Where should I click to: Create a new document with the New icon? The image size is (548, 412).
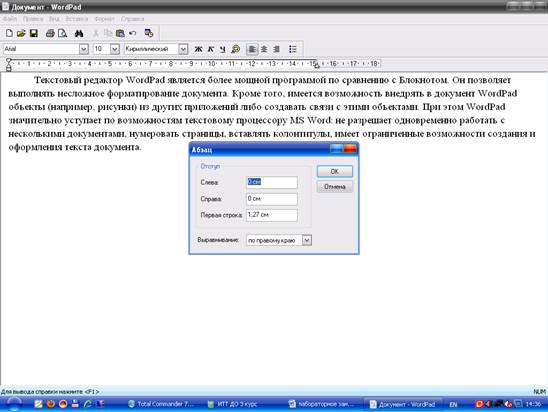tap(9, 33)
